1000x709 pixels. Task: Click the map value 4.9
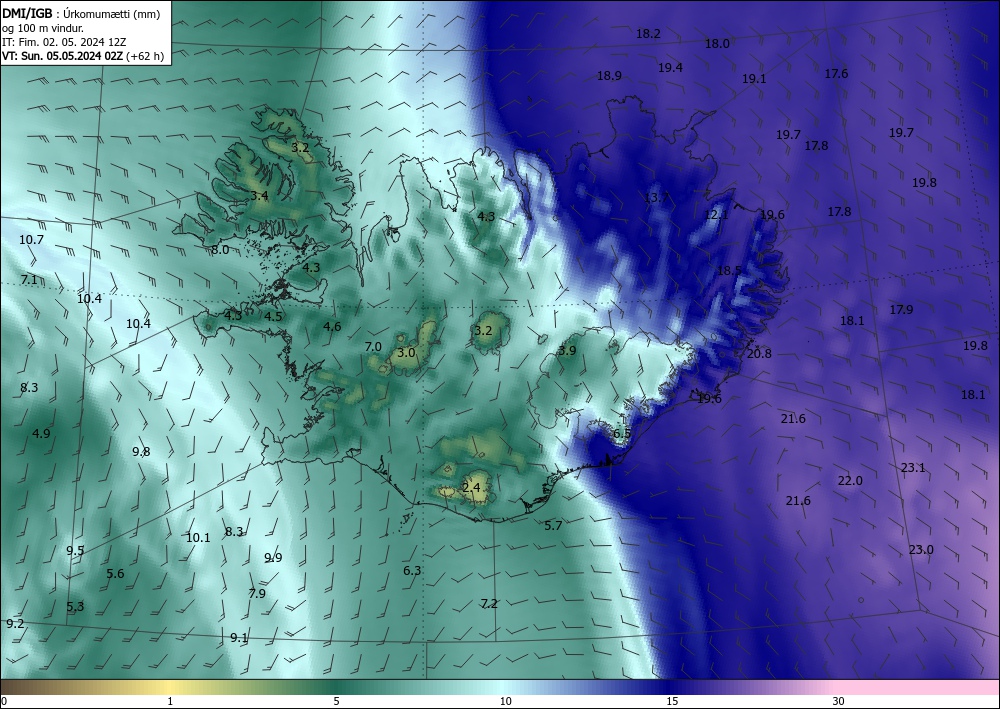[x=41, y=434]
